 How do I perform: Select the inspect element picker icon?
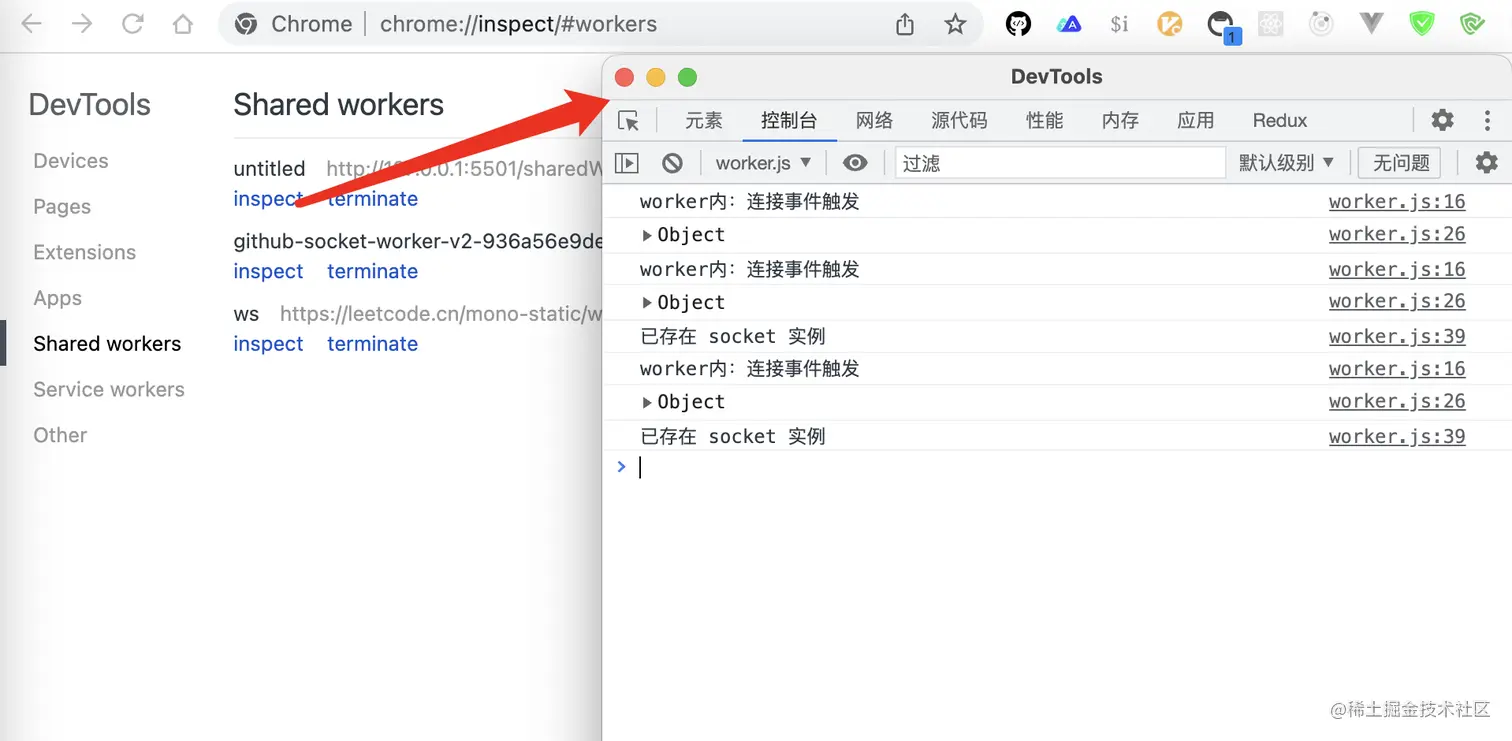pyautogui.click(x=628, y=121)
